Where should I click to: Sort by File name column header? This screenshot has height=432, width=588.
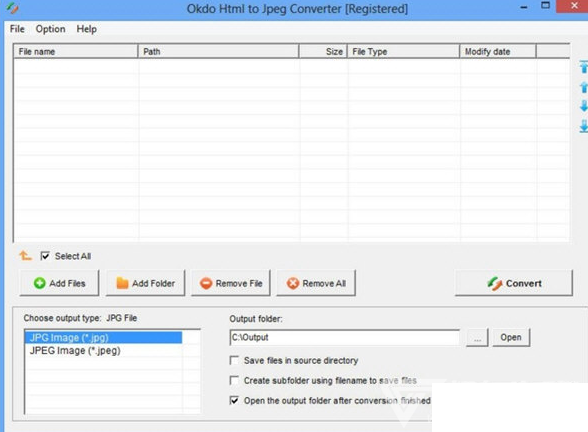click(x=76, y=51)
